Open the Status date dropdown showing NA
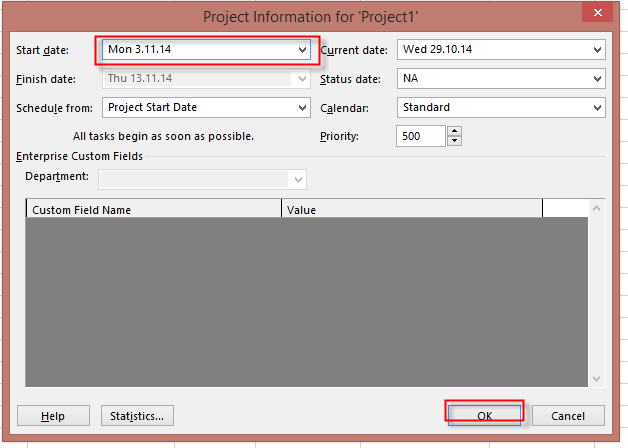Image resolution: width=628 pixels, height=448 pixels. tap(597, 78)
